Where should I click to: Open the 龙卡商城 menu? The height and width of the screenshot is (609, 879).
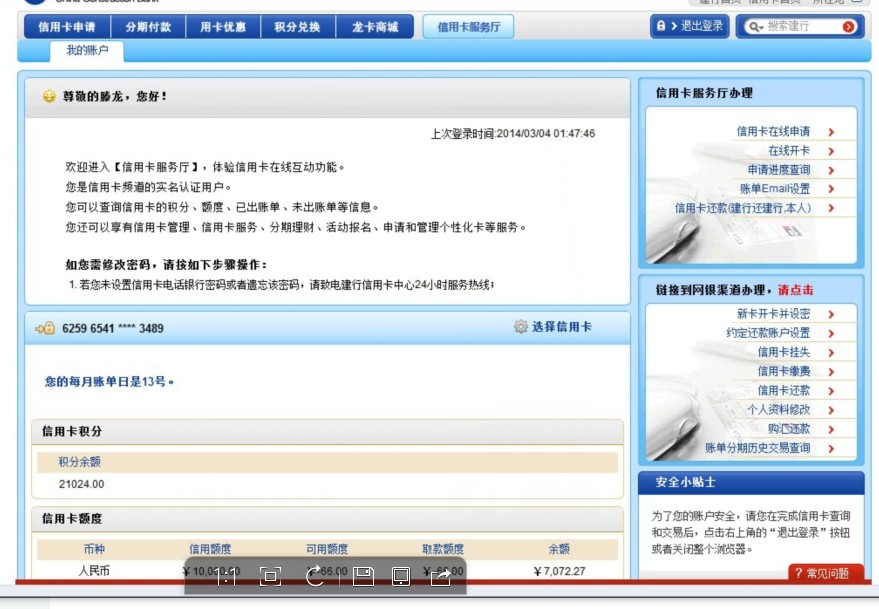tap(374, 26)
